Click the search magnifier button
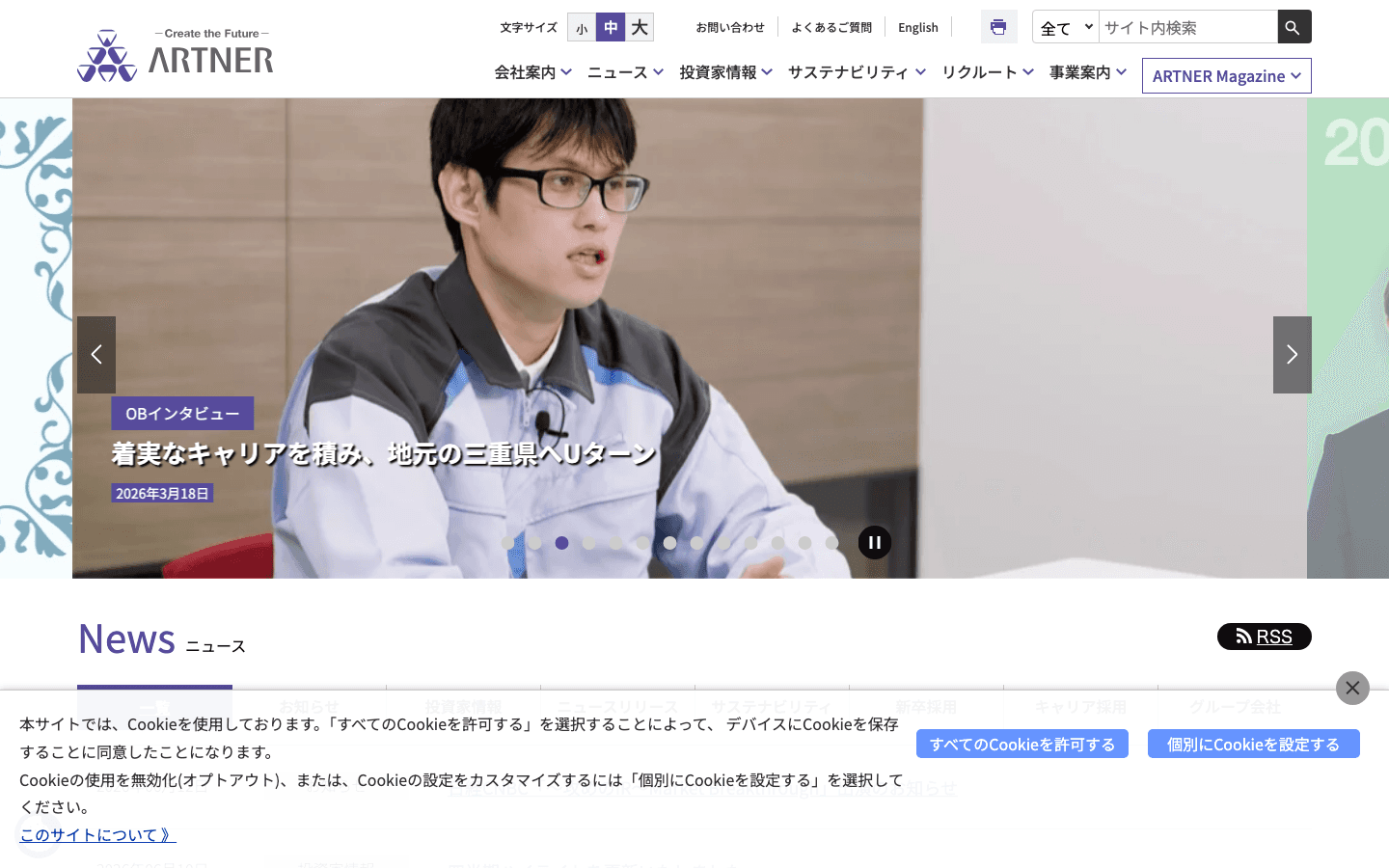The width and height of the screenshot is (1389, 868). point(1294,27)
